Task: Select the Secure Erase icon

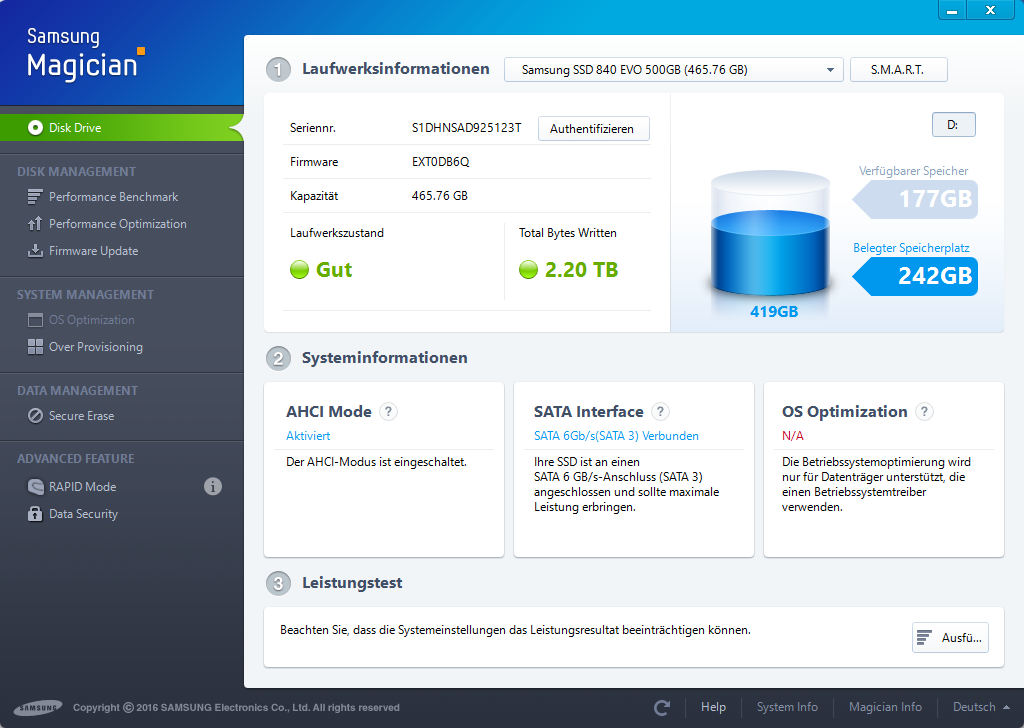Action: pyautogui.click(x=35, y=416)
